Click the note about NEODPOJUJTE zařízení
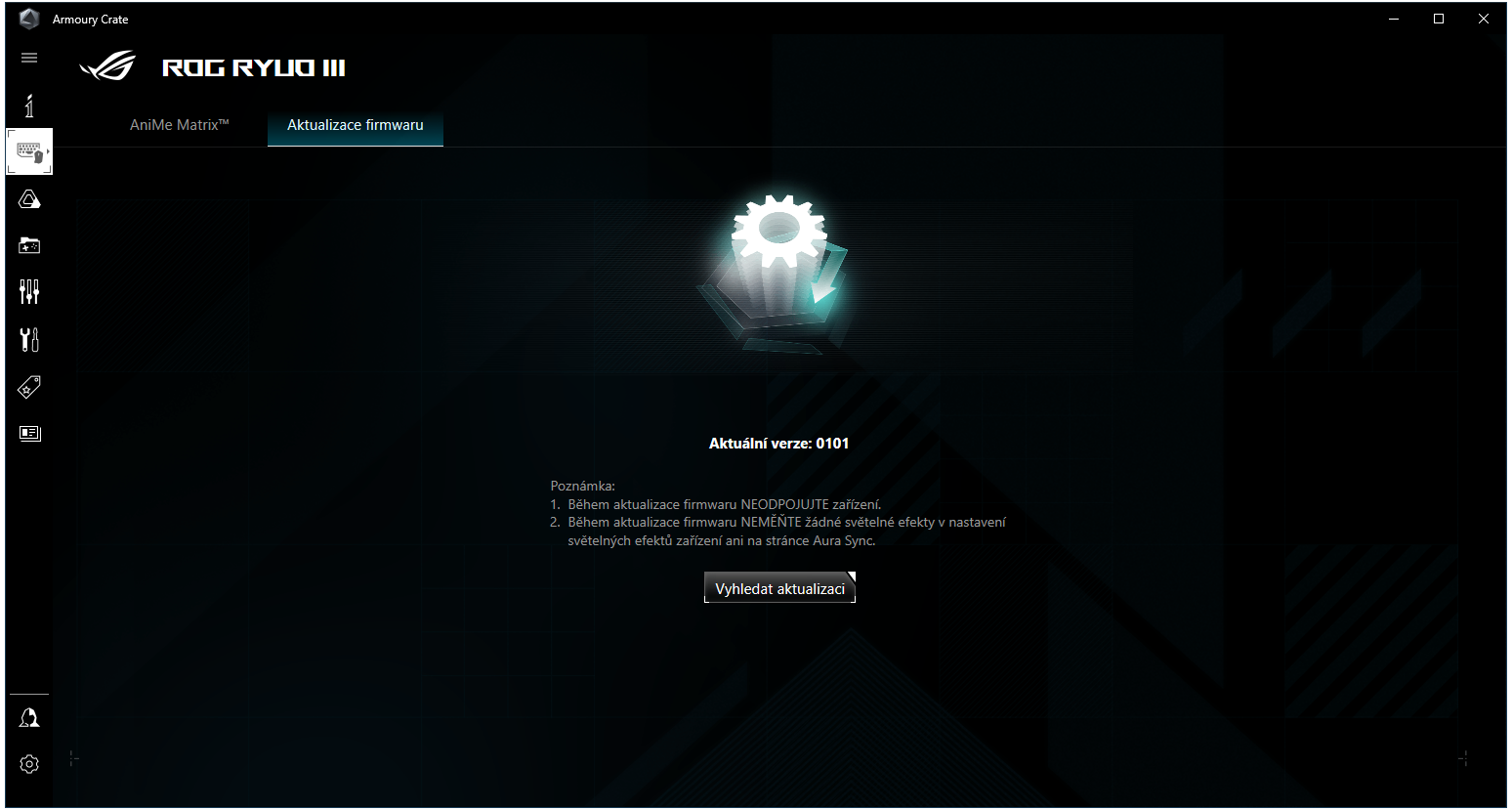 pos(716,504)
